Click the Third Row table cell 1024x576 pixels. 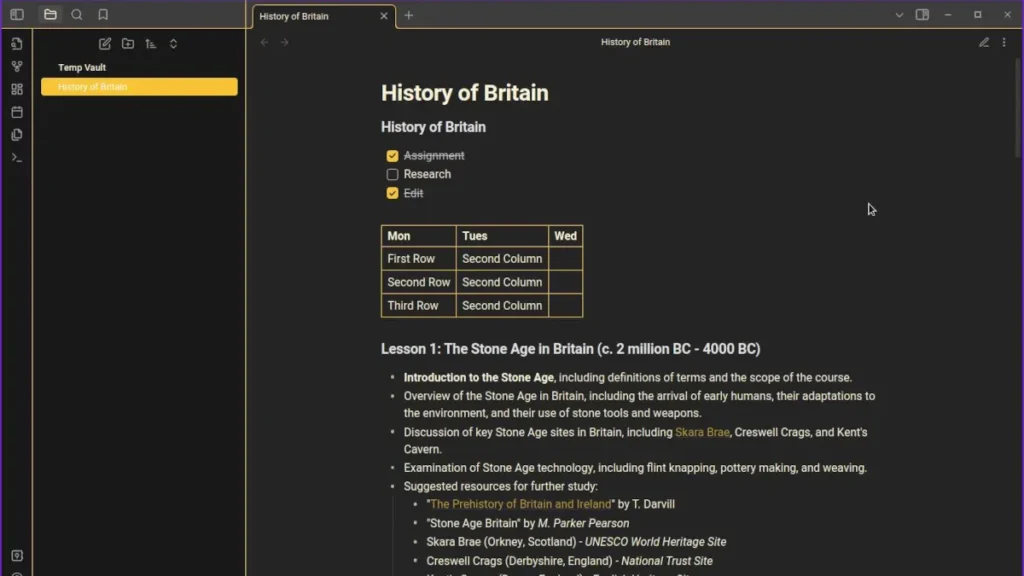tap(419, 306)
